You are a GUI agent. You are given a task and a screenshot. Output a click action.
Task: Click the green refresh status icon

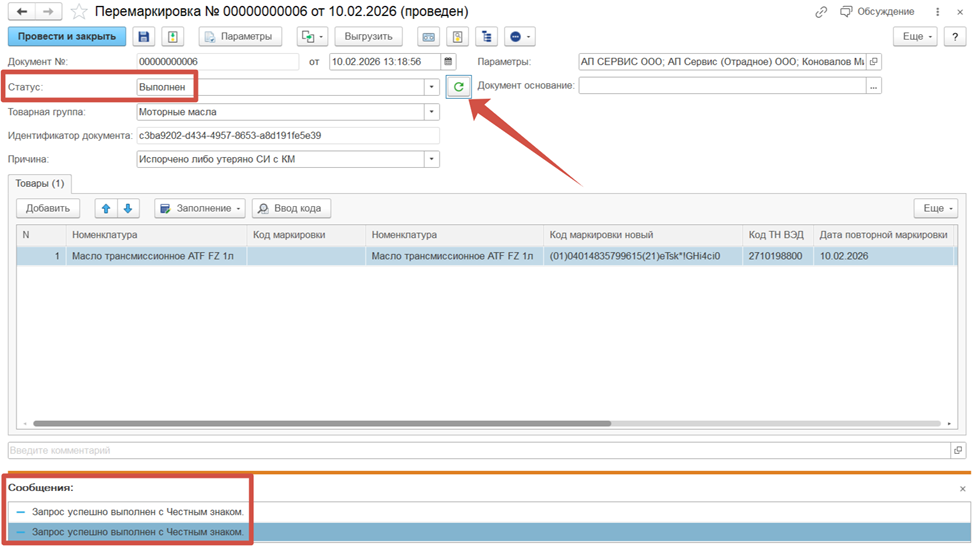[x=459, y=87]
